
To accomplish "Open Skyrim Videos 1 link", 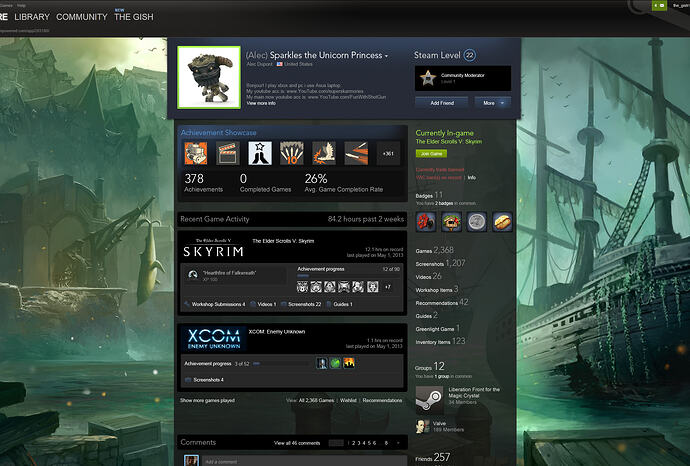I will coord(263,305).
